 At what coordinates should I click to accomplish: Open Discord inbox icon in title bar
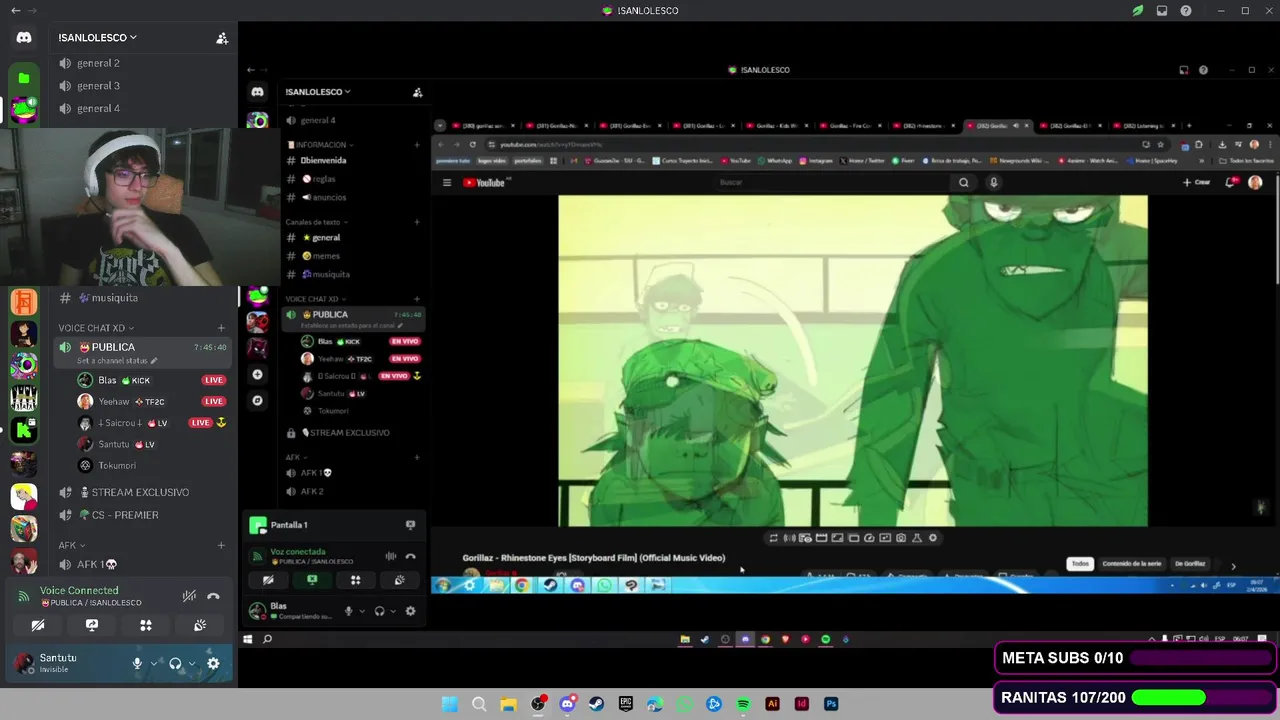pos(1162,11)
